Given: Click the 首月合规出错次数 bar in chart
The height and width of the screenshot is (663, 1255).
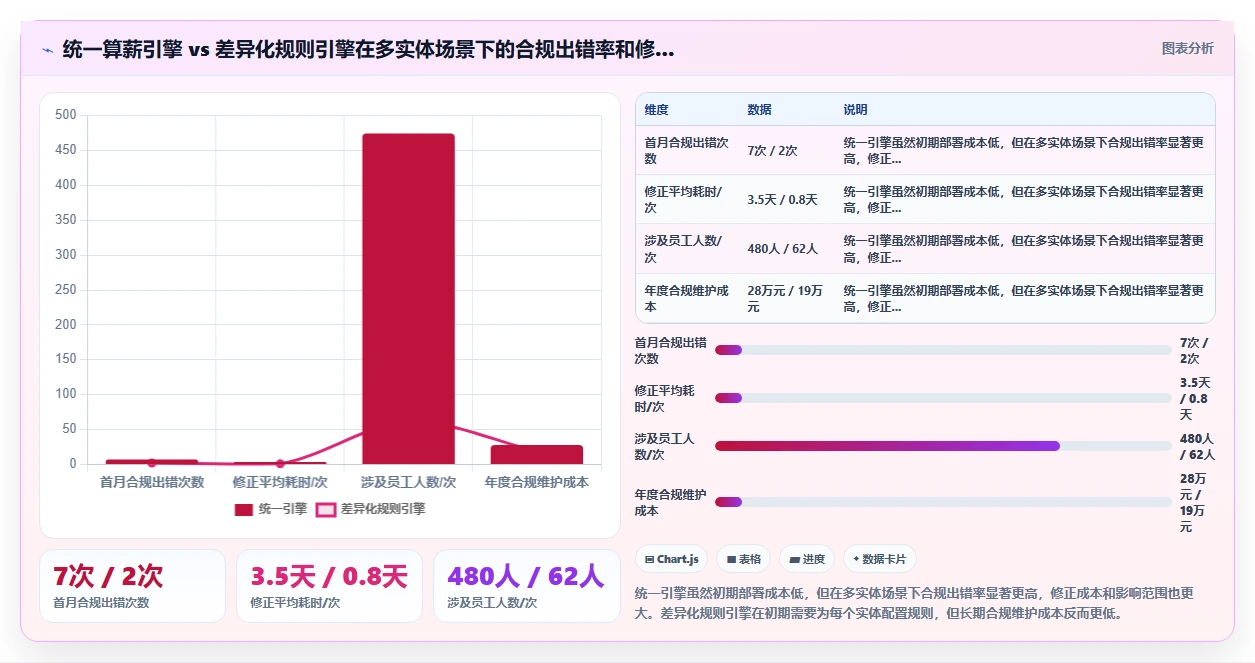Looking at the screenshot, I should point(151,462).
